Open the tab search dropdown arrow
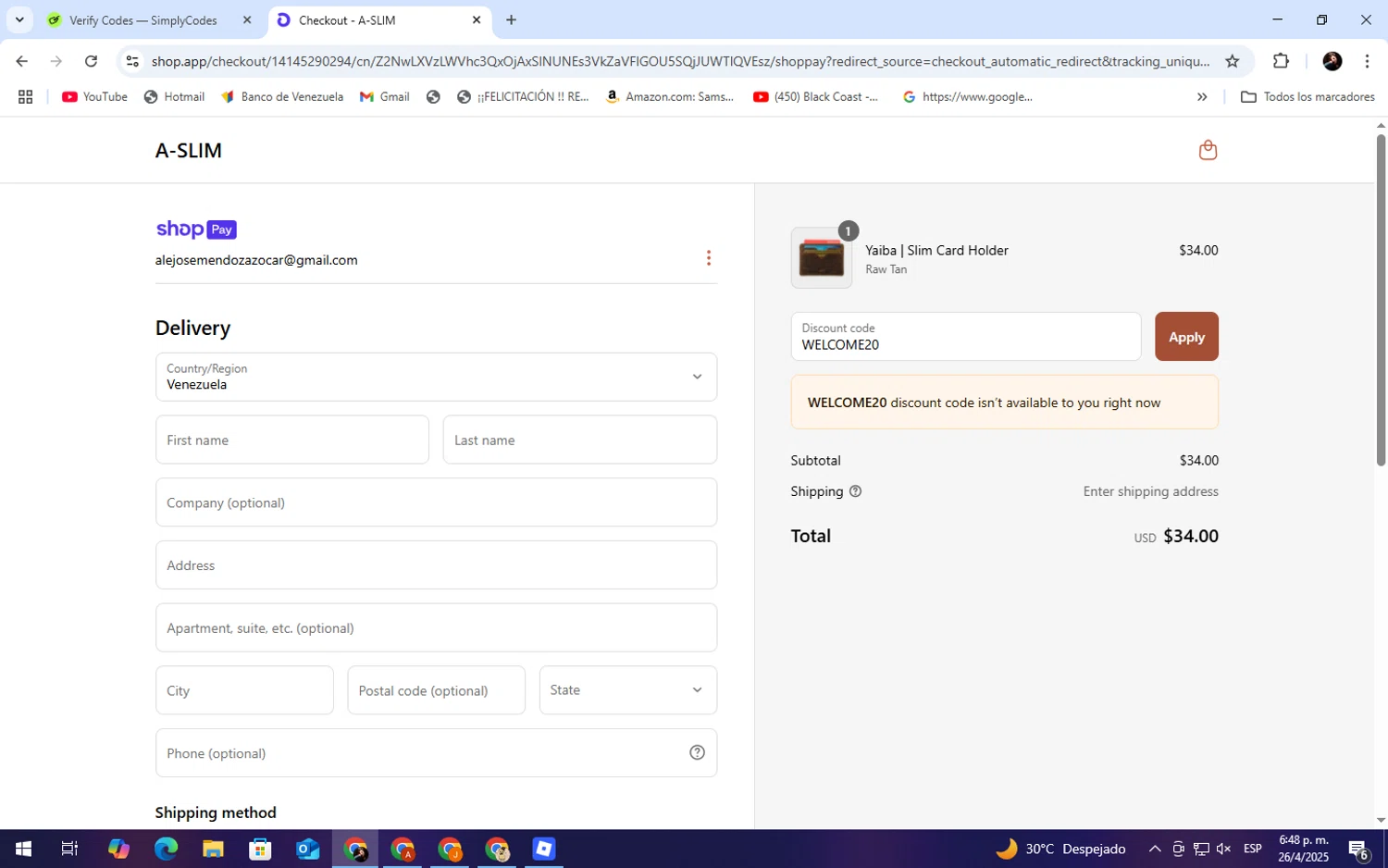The image size is (1388, 868). tap(19, 19)
